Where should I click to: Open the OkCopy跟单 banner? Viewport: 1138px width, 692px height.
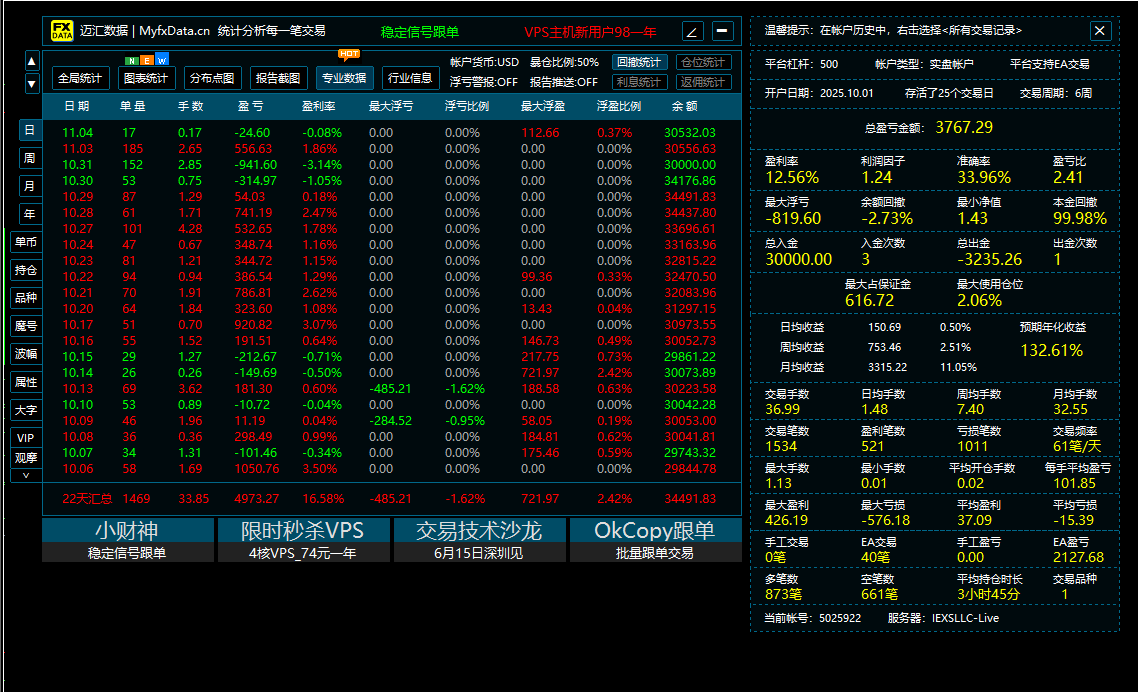[x=655, y=540]
